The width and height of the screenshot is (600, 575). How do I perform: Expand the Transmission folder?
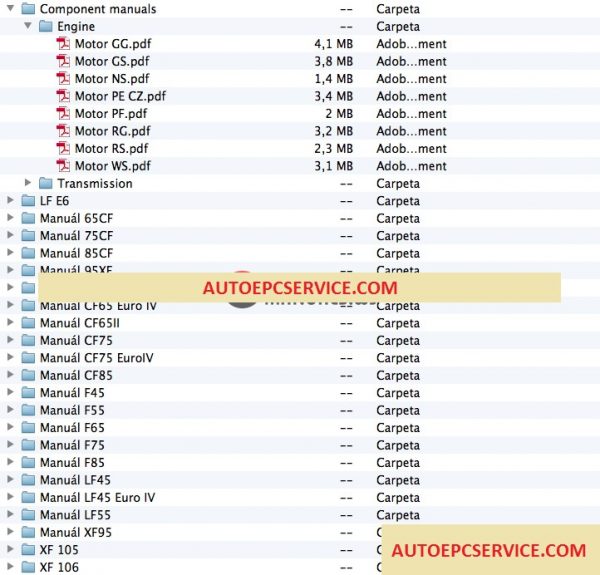28,183
